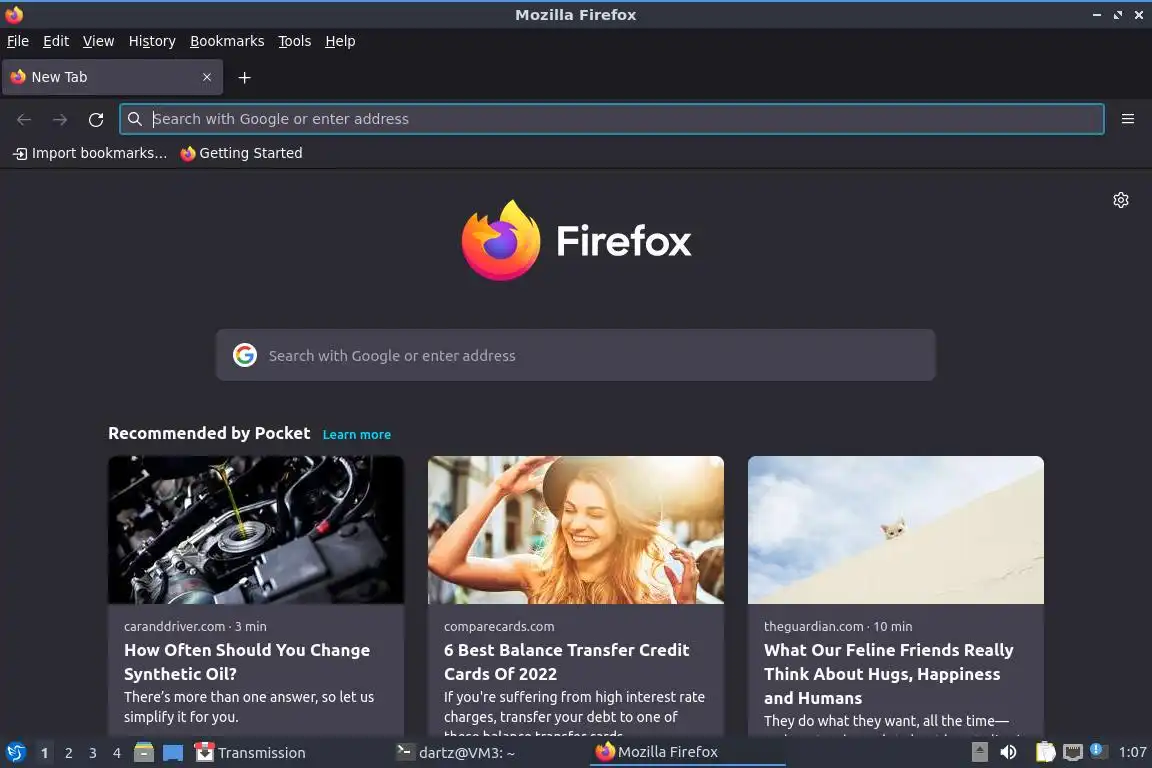The width and height of the screenshot is (1152, 768).
Task: Switch to workspace 4
Action: pos(117,753)
